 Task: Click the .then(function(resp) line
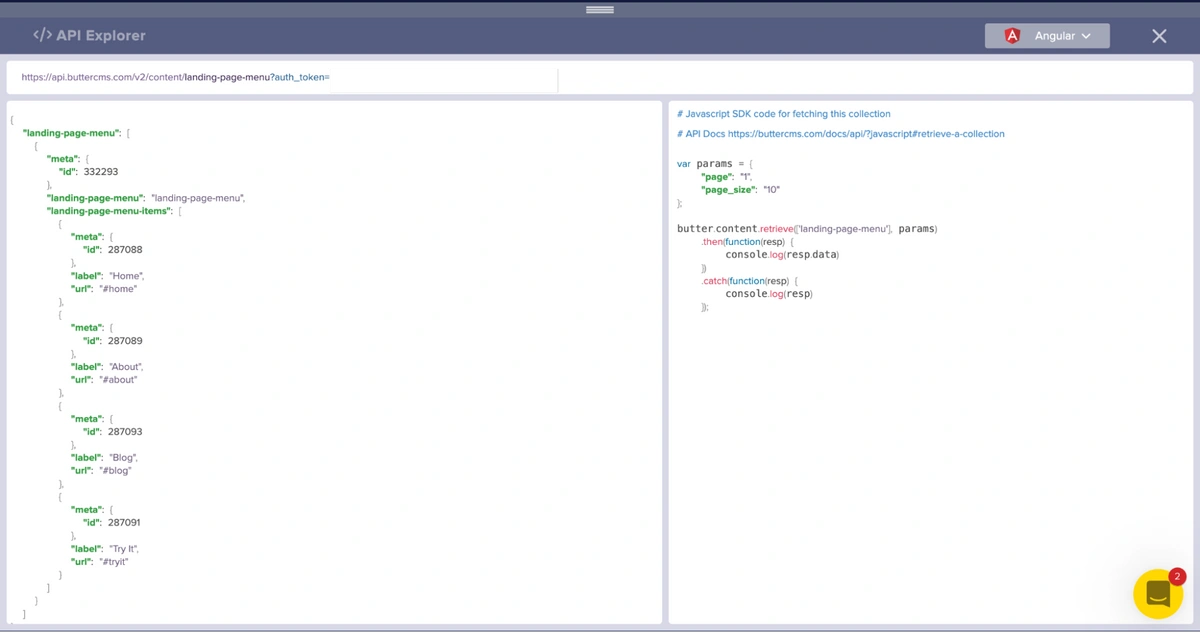(x=748, y=242)
